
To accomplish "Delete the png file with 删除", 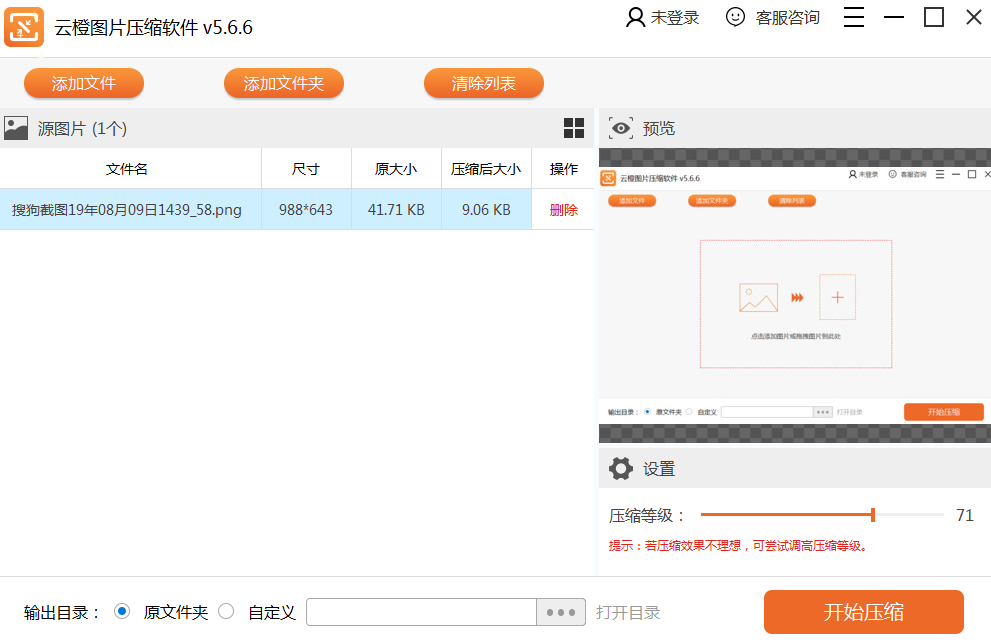I will [563, 210].
